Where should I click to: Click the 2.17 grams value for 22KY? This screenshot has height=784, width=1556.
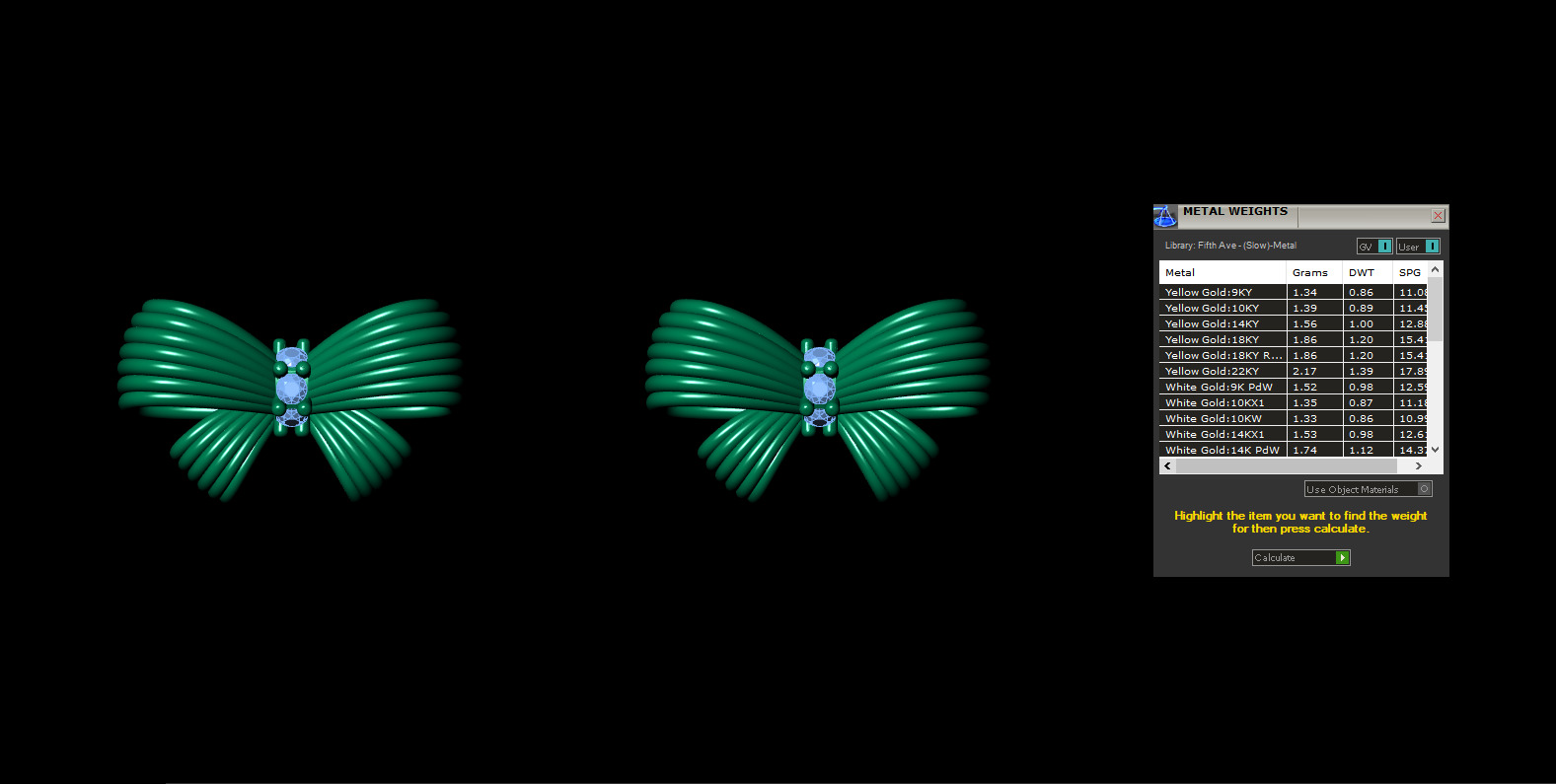(1304, 371)
